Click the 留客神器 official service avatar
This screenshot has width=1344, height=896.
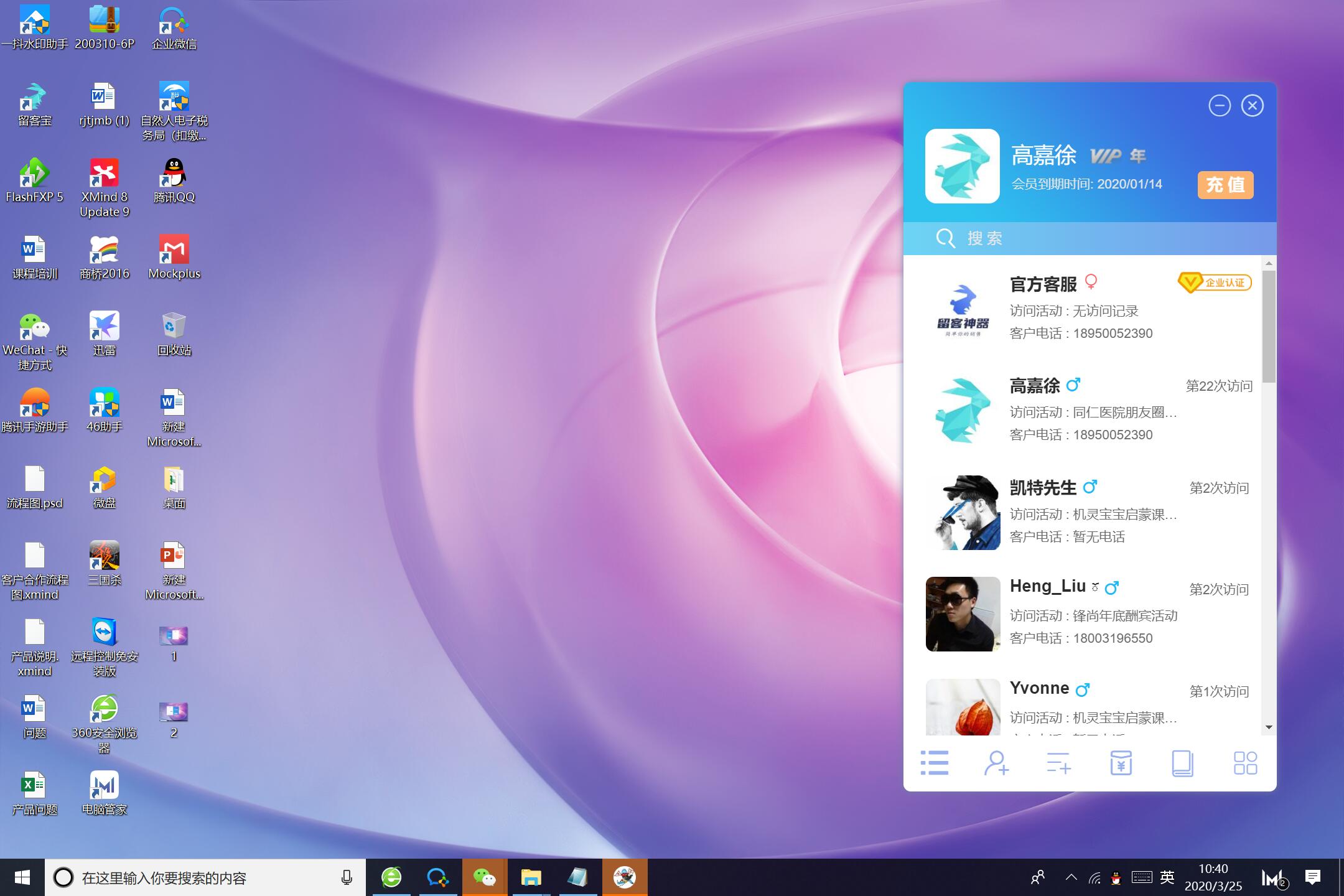tap(963, 309)
